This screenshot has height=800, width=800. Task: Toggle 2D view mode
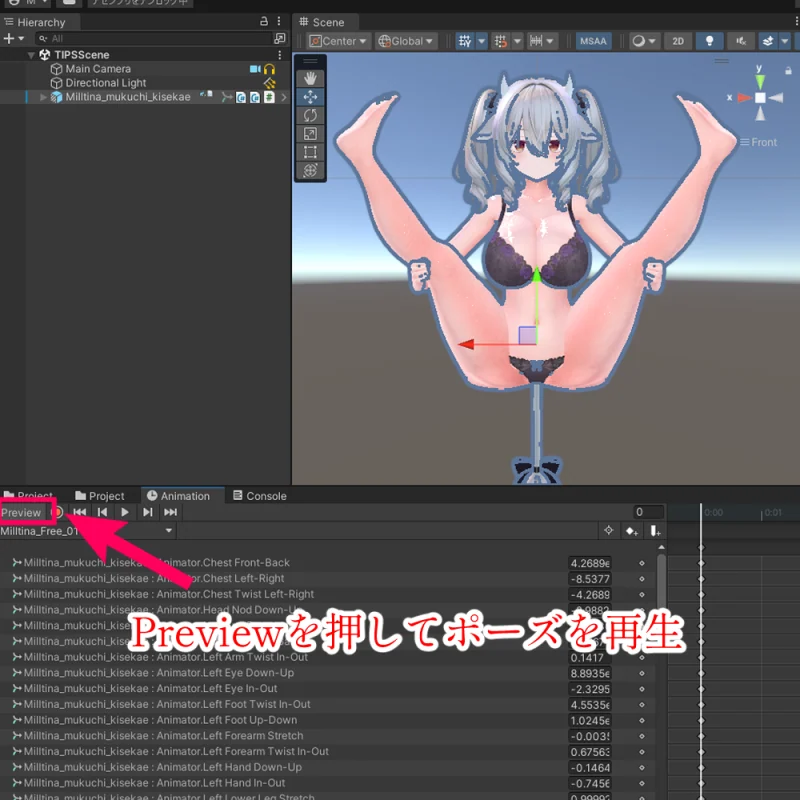678,41
